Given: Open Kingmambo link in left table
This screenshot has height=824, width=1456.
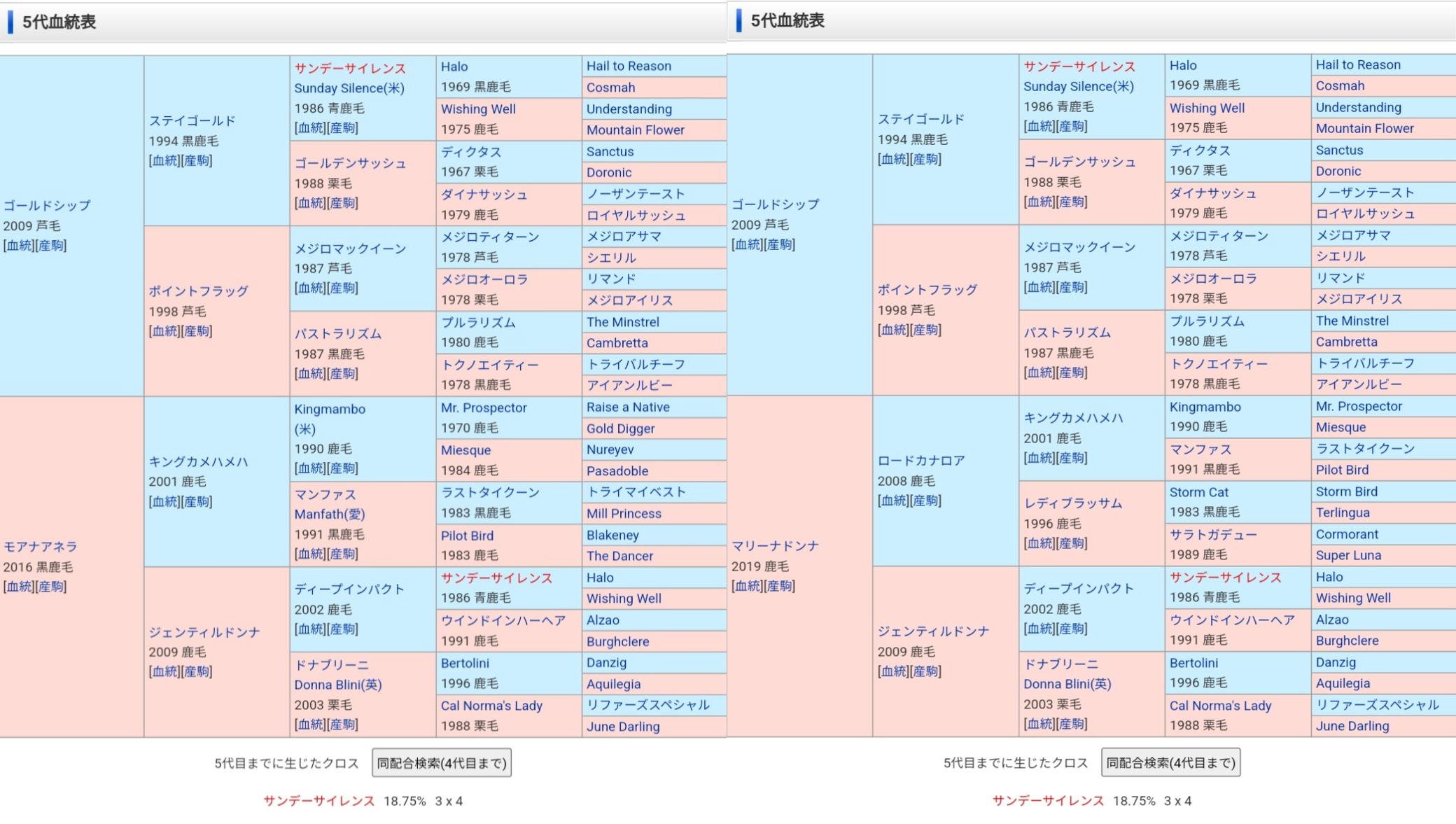Looking at the screenshot, I should tap(329, 409).
